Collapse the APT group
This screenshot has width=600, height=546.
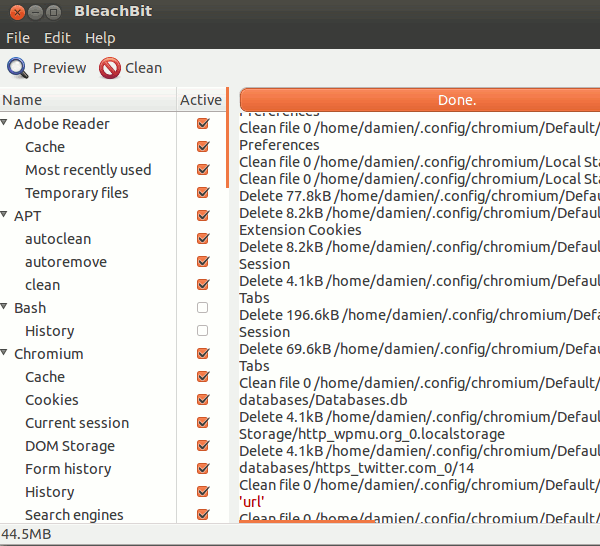(x=4, y=215)
